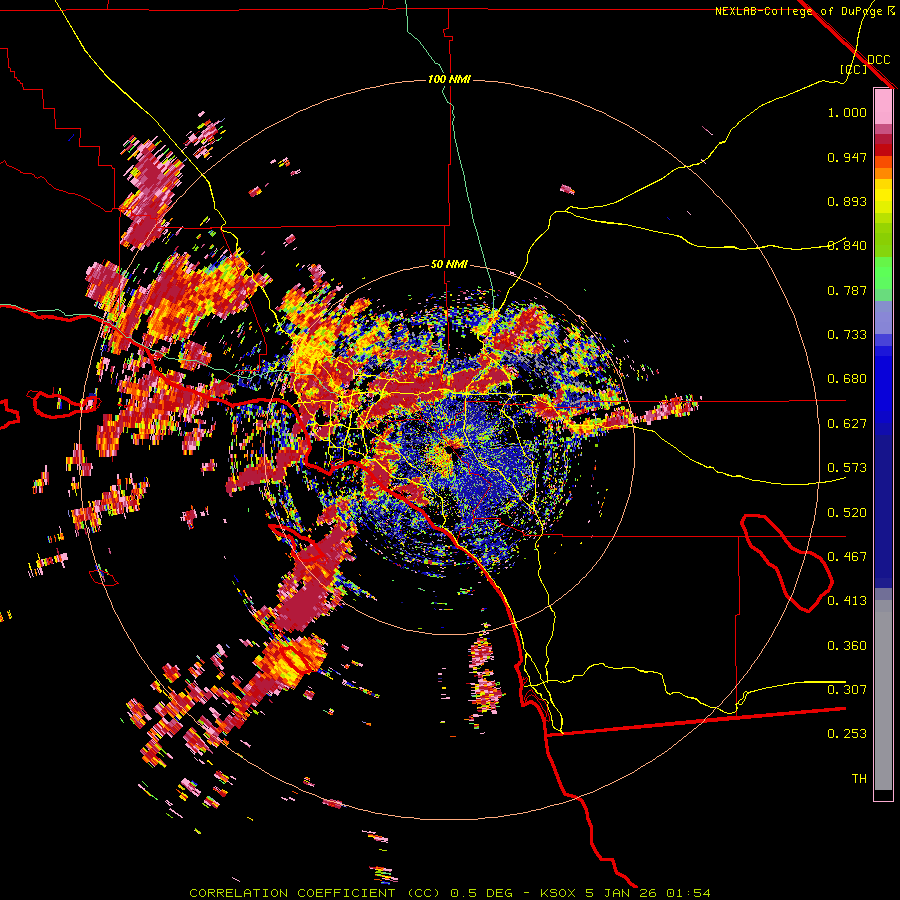Viewport: 900px width, 900px height.
Task: Click the 0.680 scale value
Action: 847,379
